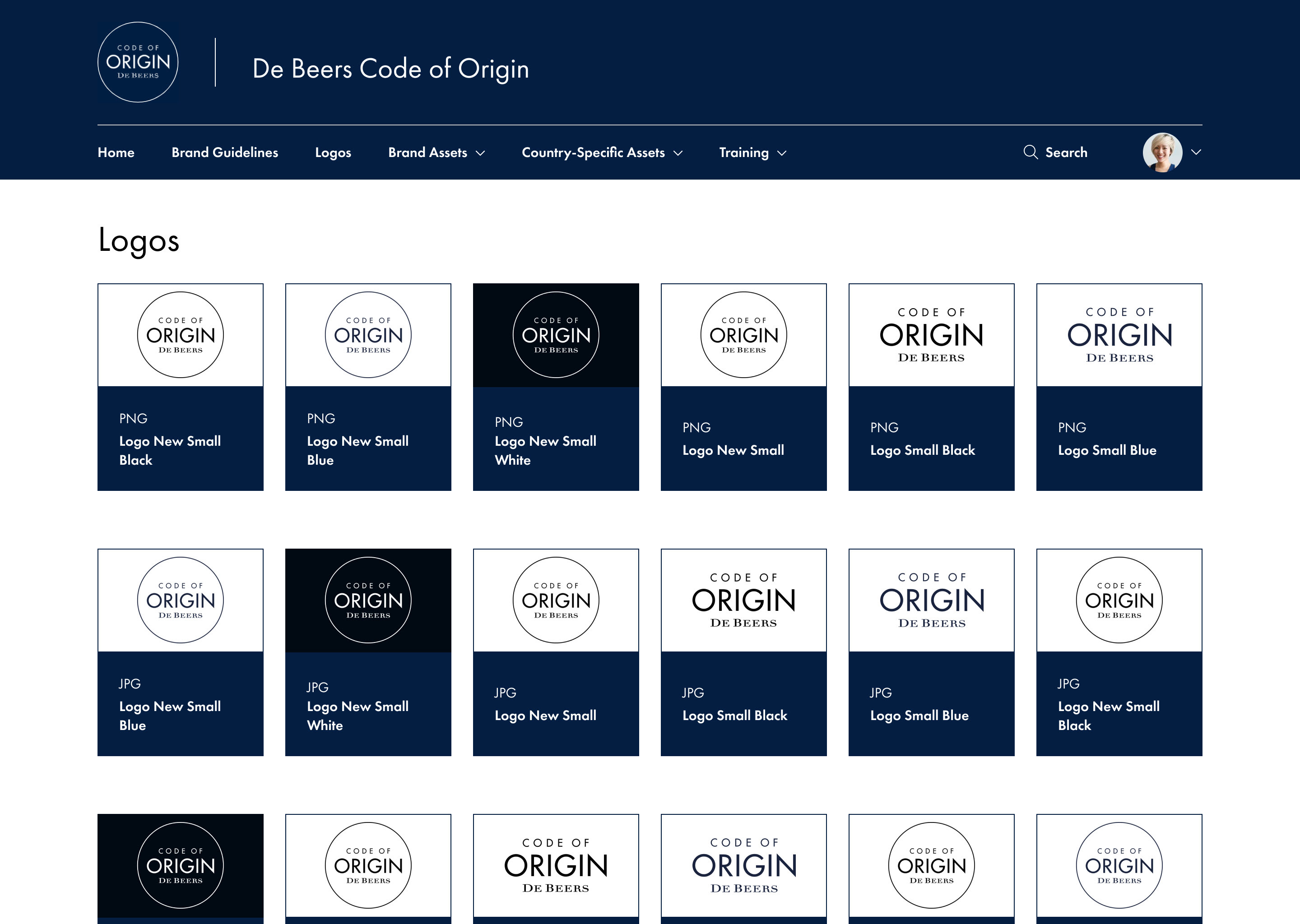Open JPG Logo New Small White thumbnail

pos(368,600)
